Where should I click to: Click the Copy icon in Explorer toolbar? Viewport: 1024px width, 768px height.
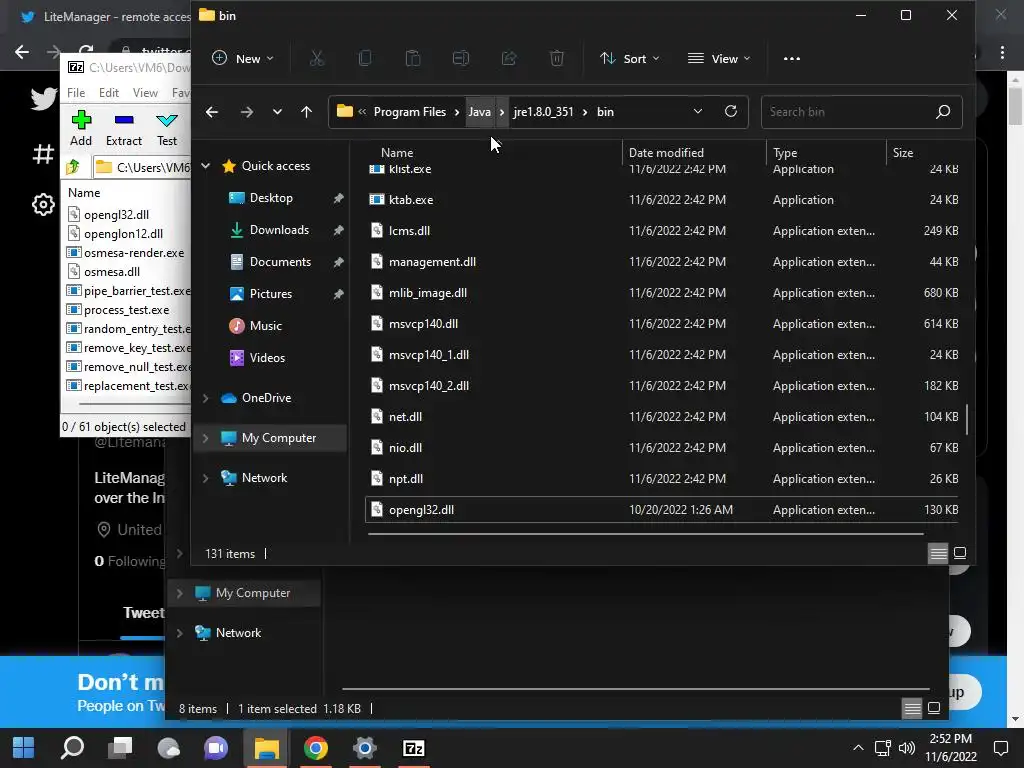(x=365, y=59)
